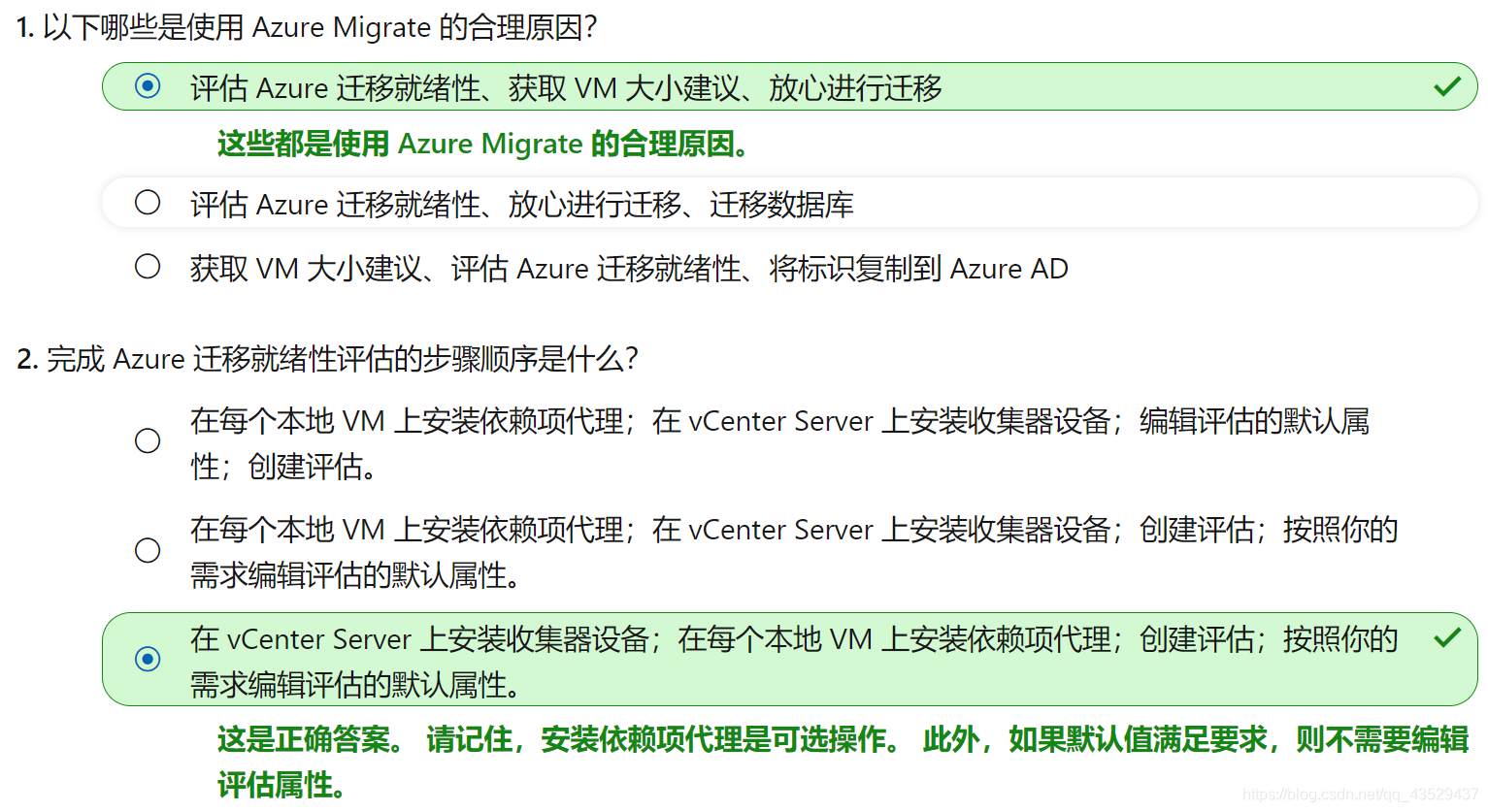Select radio for answer starting 在 vCenter Server 上安装收集器设备
The image size is (1488, 812).
click(148, 659)
